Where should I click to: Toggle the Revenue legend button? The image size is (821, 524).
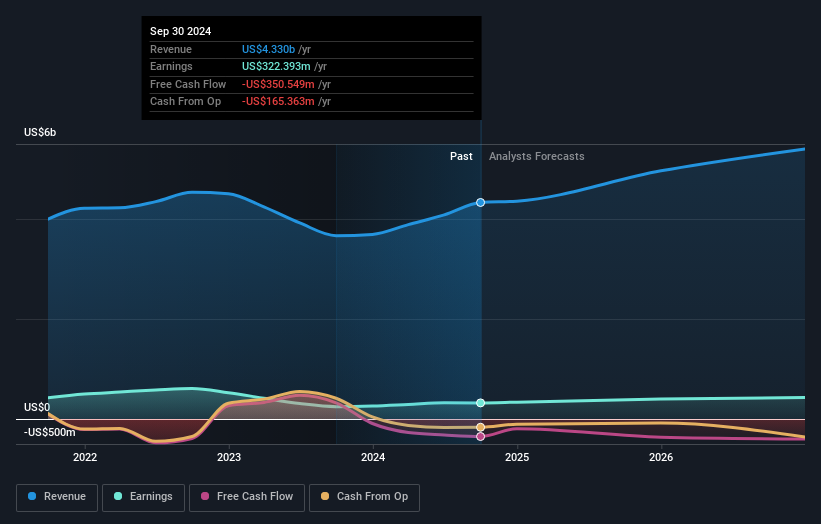[x=57, y=497]
